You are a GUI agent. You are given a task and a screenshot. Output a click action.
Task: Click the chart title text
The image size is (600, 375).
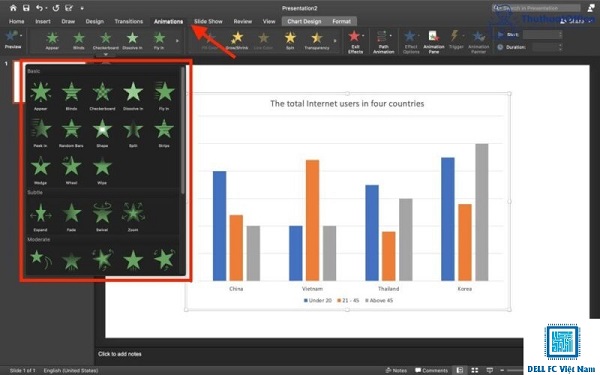pos(347,103)
